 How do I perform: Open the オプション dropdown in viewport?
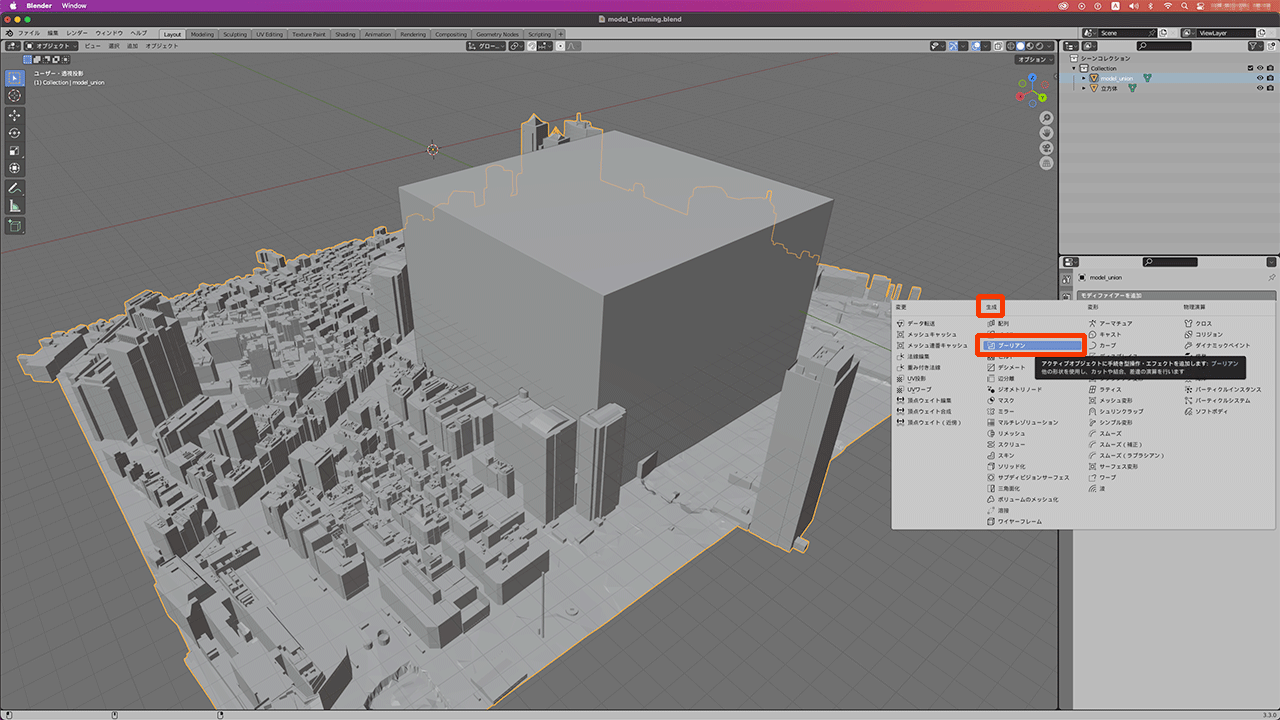click(1034, 59)
